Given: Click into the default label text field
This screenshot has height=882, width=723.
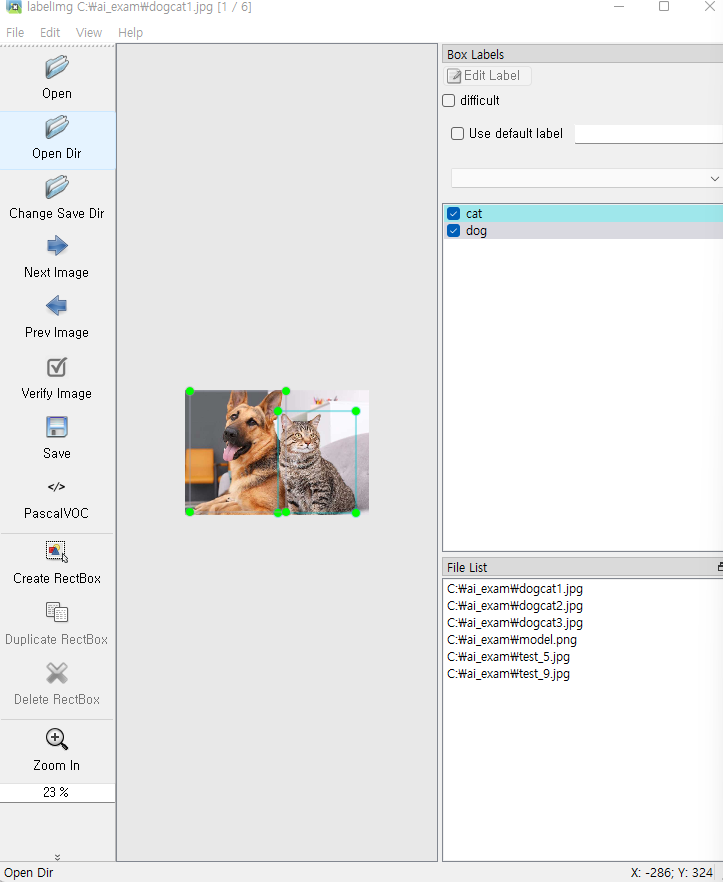Looking at the screenshot, I should pyautogui.click(x=649, y=134).
